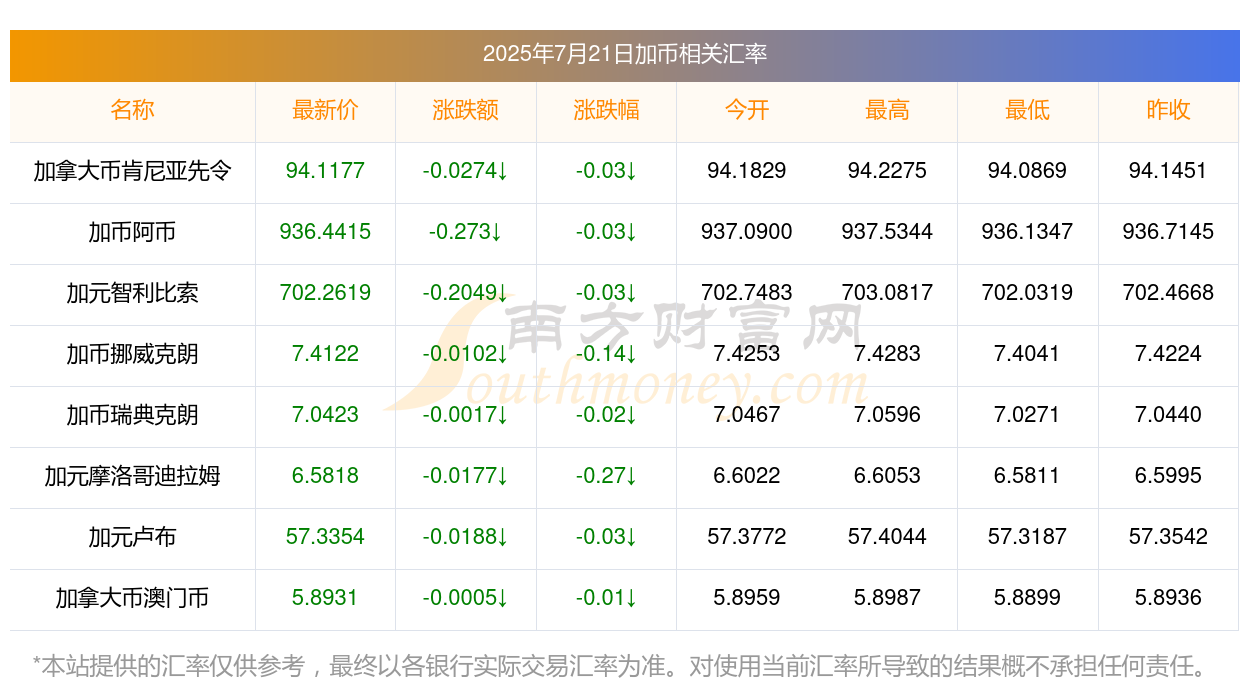This screenshot has height=698, width=1250.
Task: Click high value 94.2275
Action: point(887,171)
